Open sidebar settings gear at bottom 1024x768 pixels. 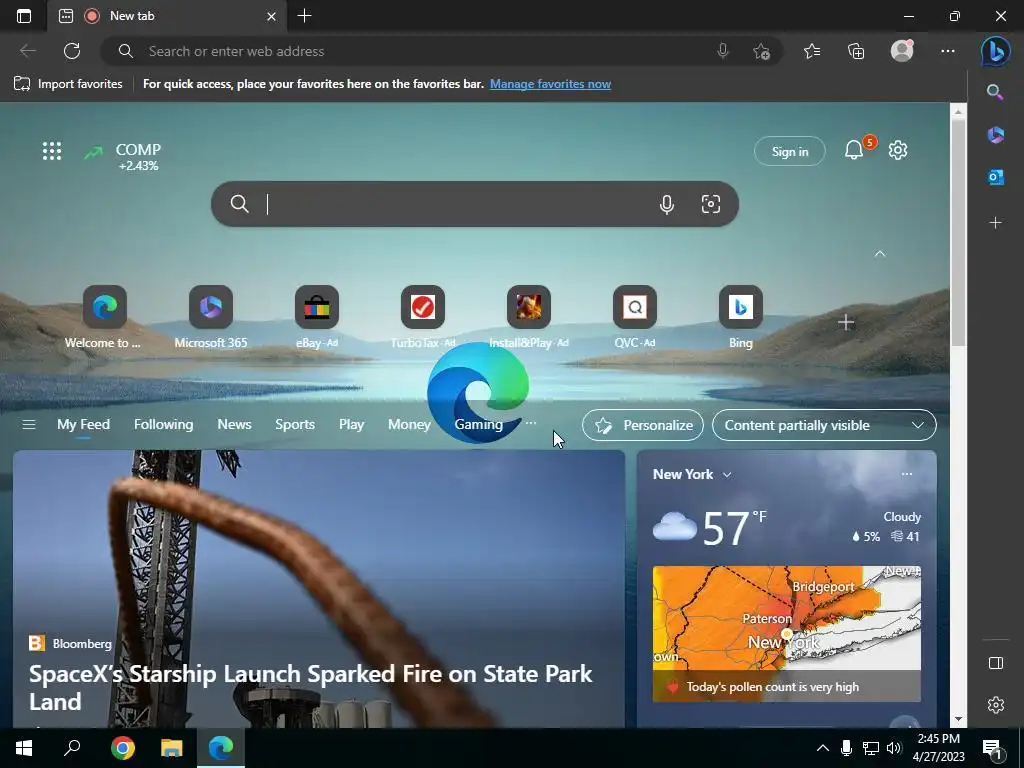click(x=995, y=705)
